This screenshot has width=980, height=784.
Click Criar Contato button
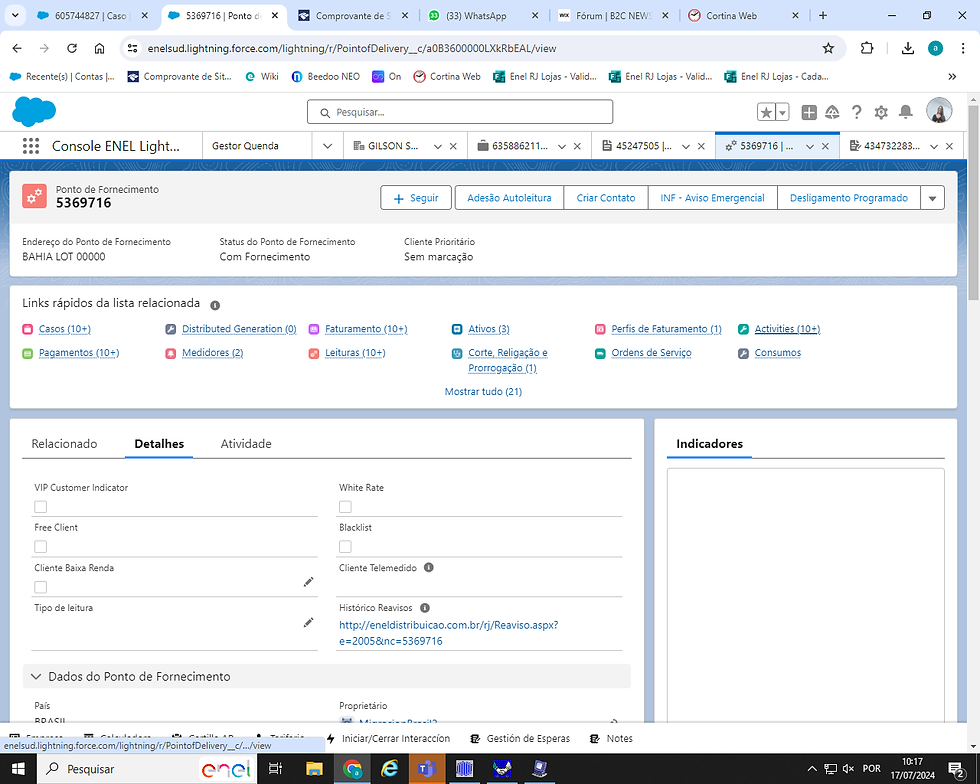pyautogui.click(x=606, y=198)
